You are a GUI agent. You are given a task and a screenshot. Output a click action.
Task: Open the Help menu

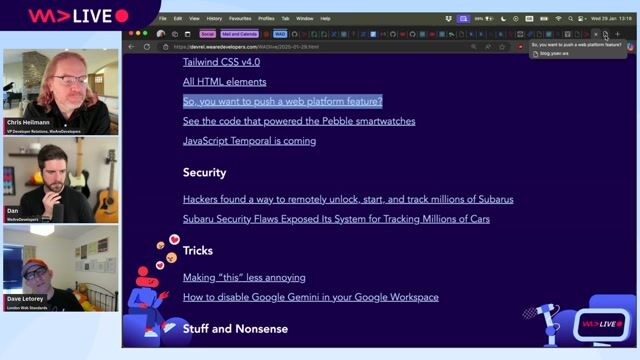coord(325,19)
